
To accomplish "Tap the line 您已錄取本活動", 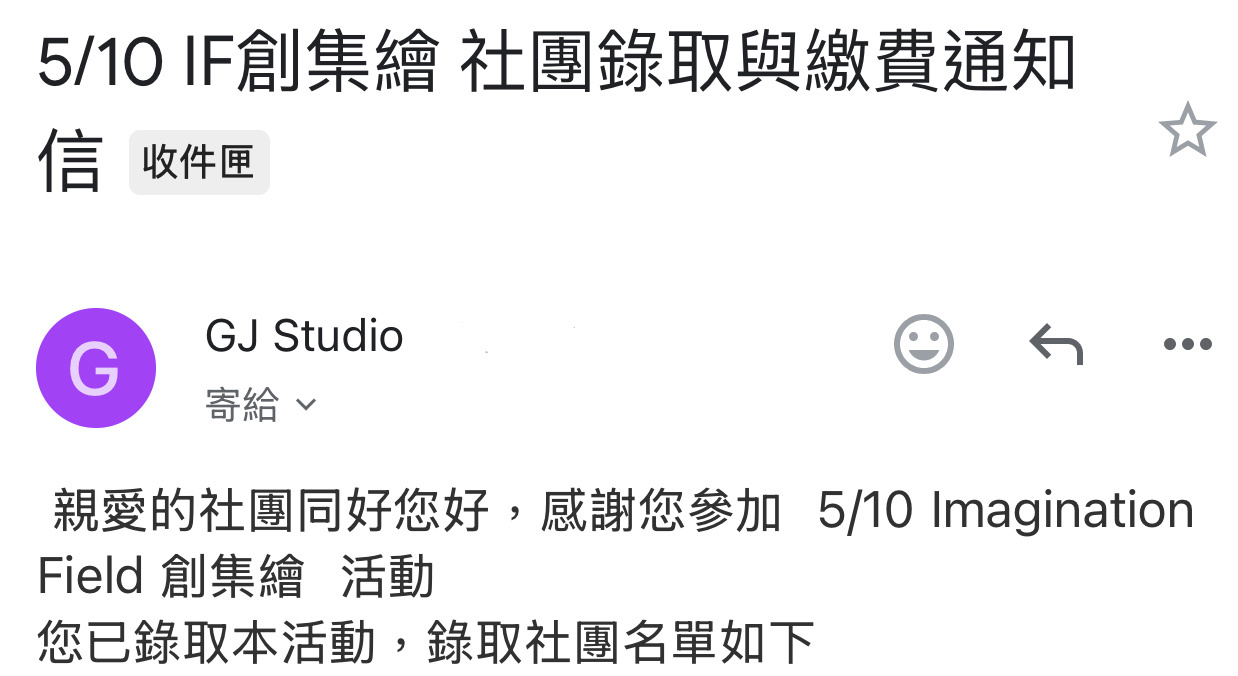I will [x=206, y=643].
